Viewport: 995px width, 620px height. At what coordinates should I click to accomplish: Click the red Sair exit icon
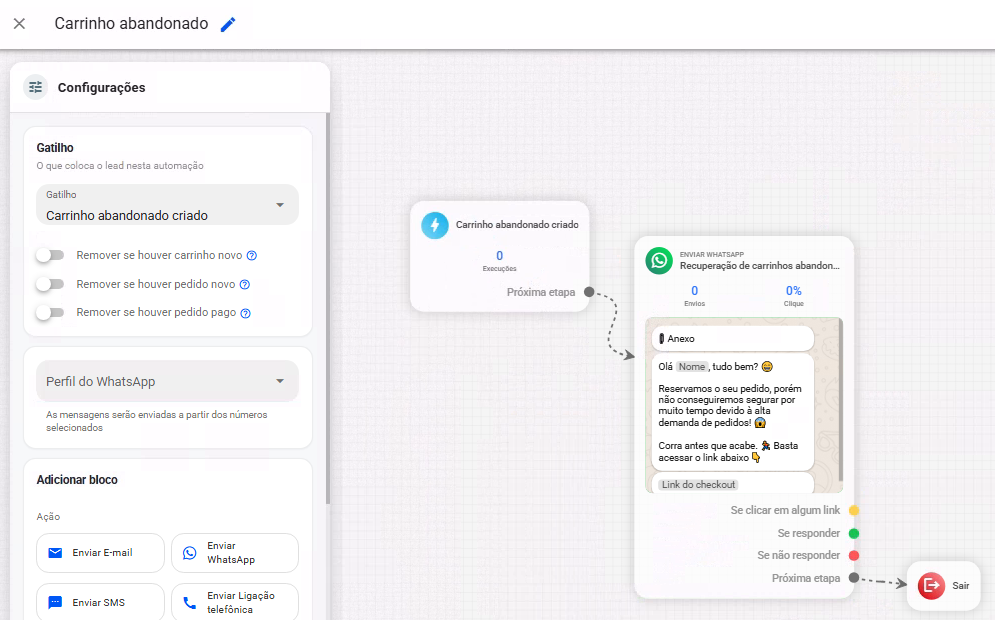point(931,586)
